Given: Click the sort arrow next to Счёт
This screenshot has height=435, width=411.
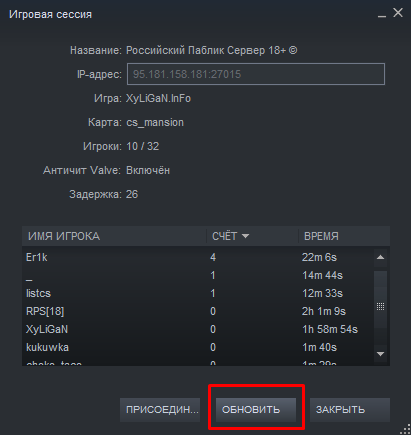Looking at the screenshot, I should coord(245,236).
